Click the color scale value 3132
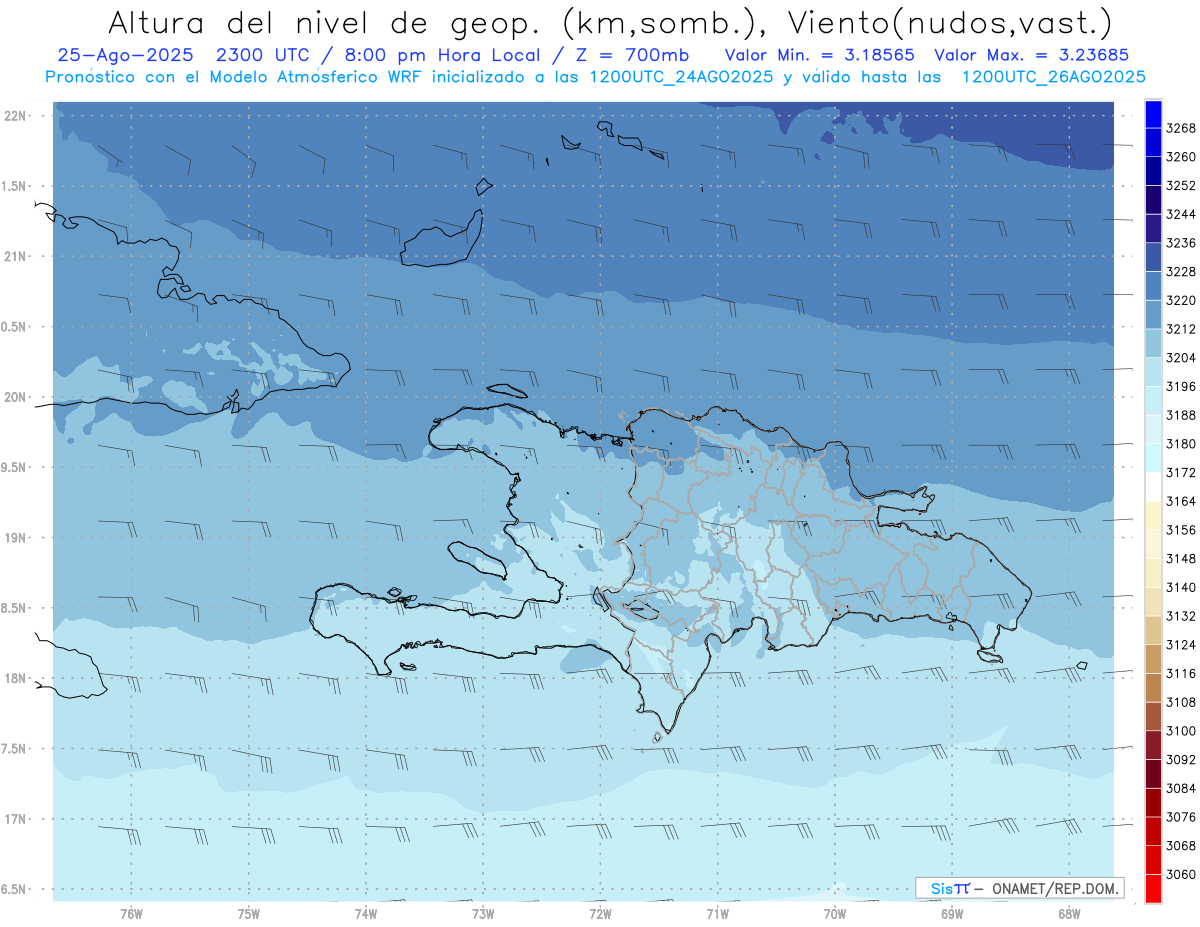Viewport: 1200px width, 927px height. [1181, 616]
